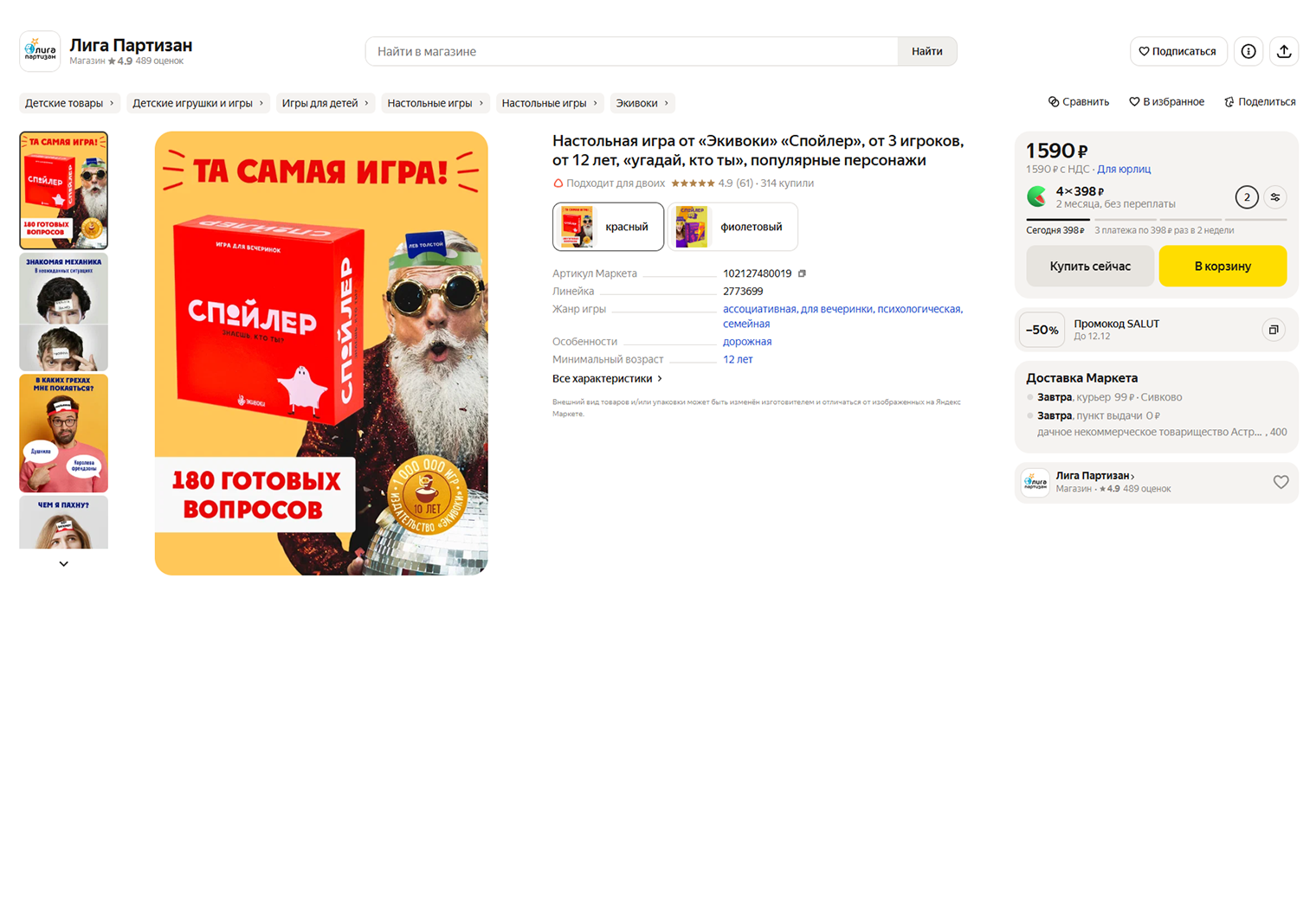1316x919 pixels.
Task: Open the дорожная feature link
Action: coord(747,342)
